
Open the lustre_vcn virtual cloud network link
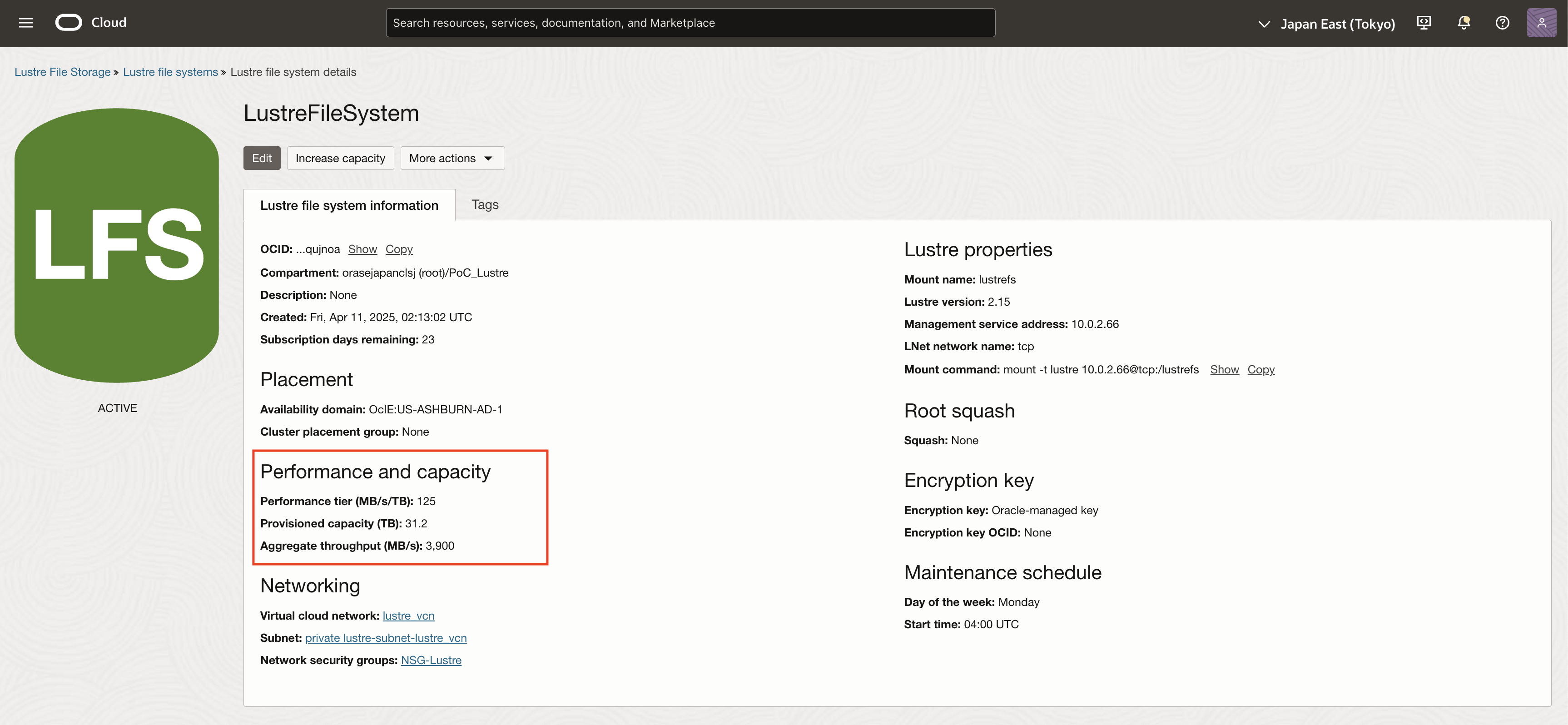point(408,616)
